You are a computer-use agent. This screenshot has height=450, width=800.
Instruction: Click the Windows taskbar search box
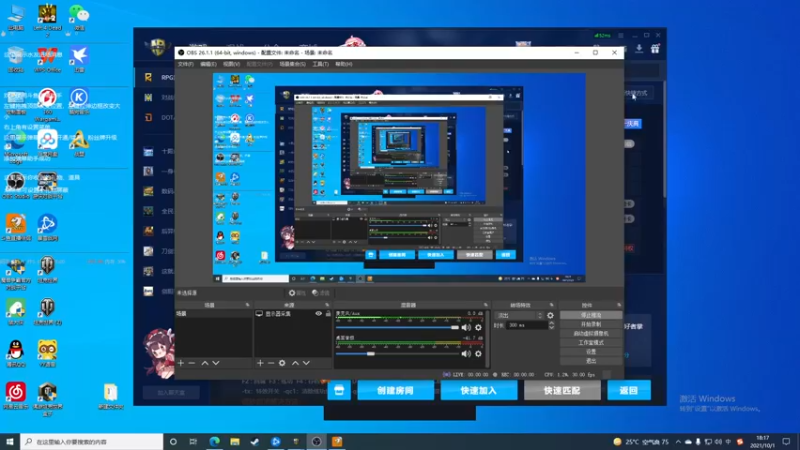coord(92,441)
